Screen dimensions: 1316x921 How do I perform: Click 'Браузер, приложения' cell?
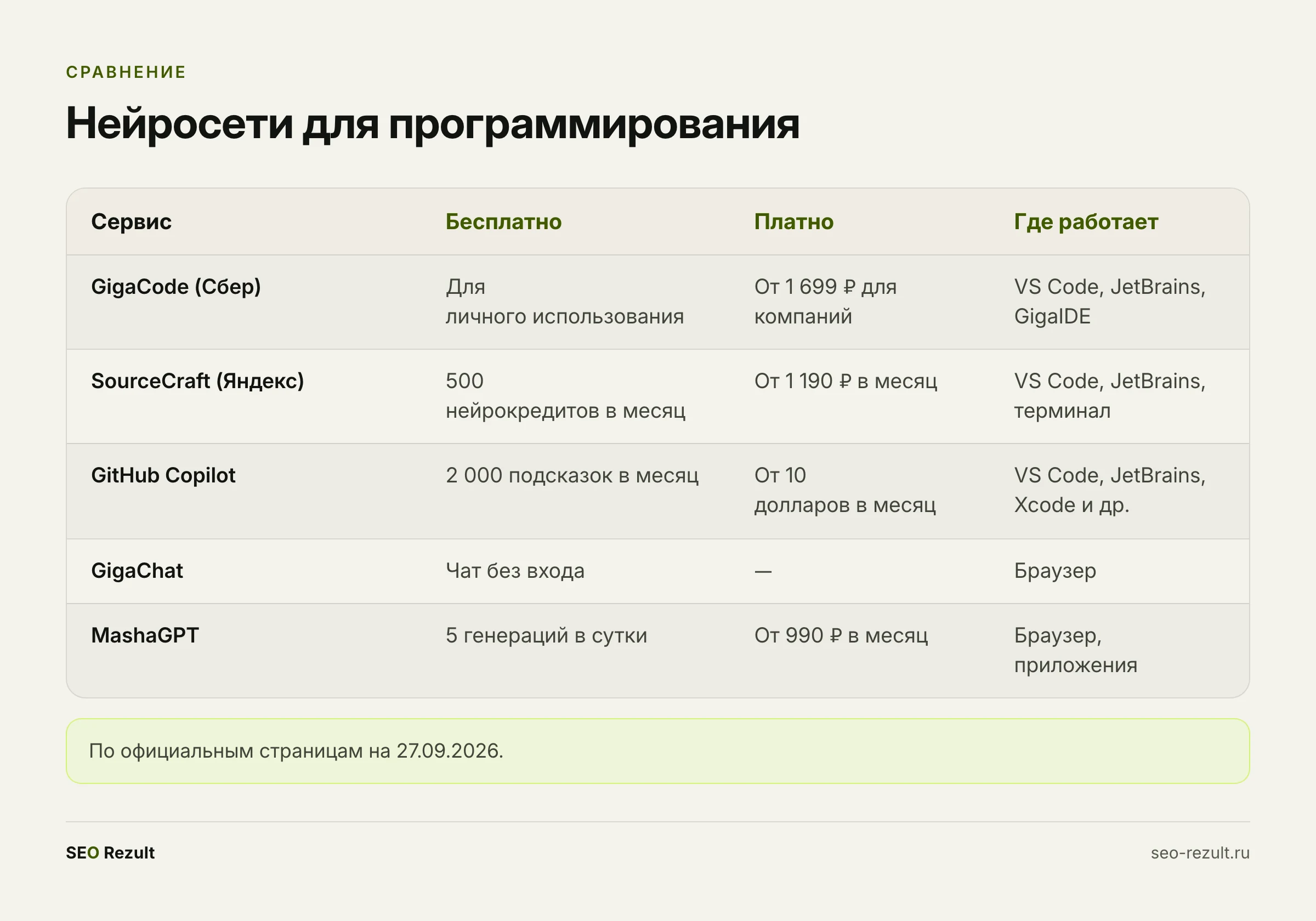coord(1075,651)
